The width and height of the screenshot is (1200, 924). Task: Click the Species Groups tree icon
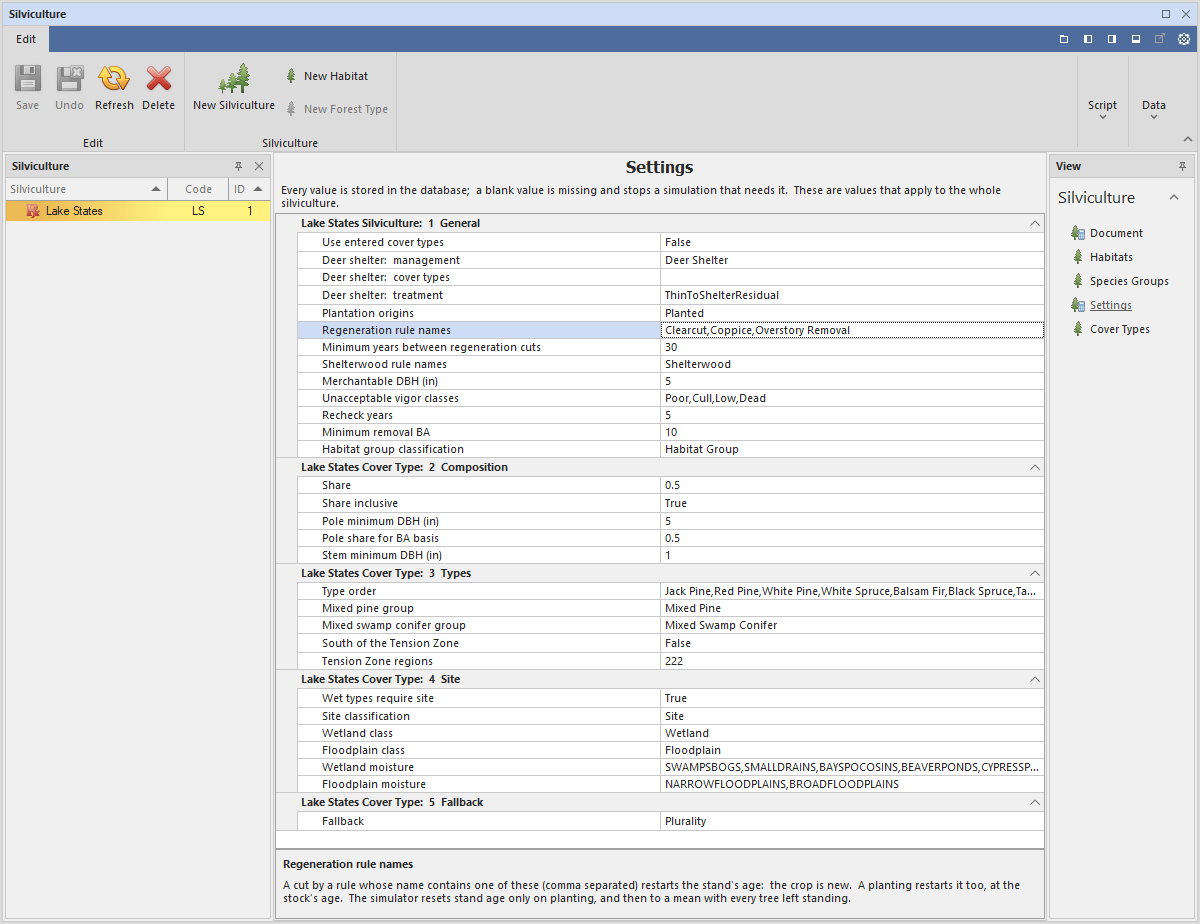(x=1078, y=281)
